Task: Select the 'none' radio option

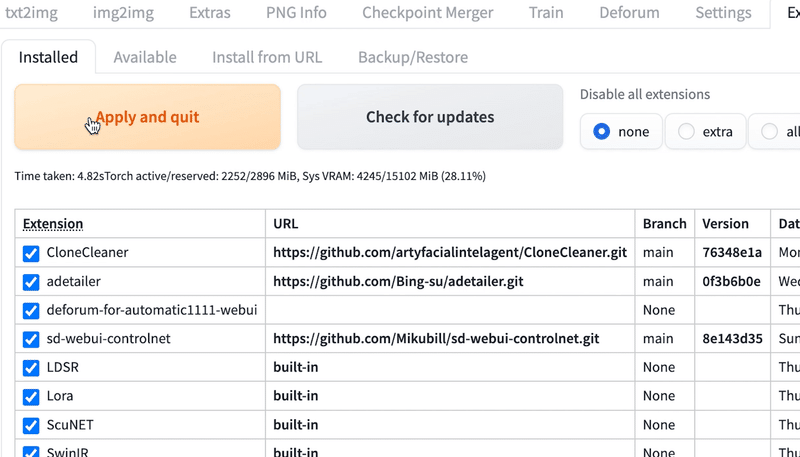Action: pyautogui.click(x=602, y=131)
